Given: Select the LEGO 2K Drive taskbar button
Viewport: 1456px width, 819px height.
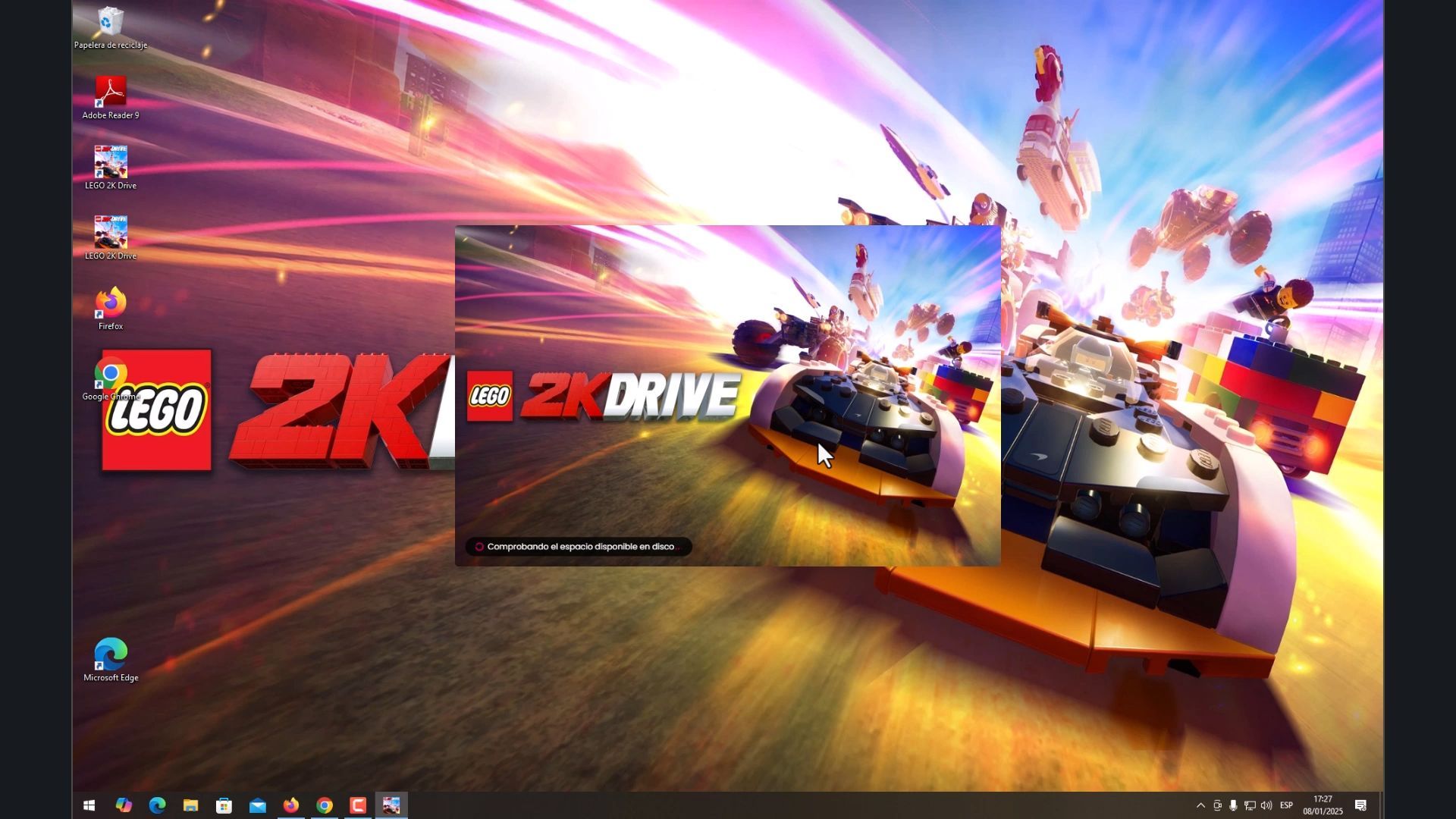Looking at the screenshot, I should 391,805.
